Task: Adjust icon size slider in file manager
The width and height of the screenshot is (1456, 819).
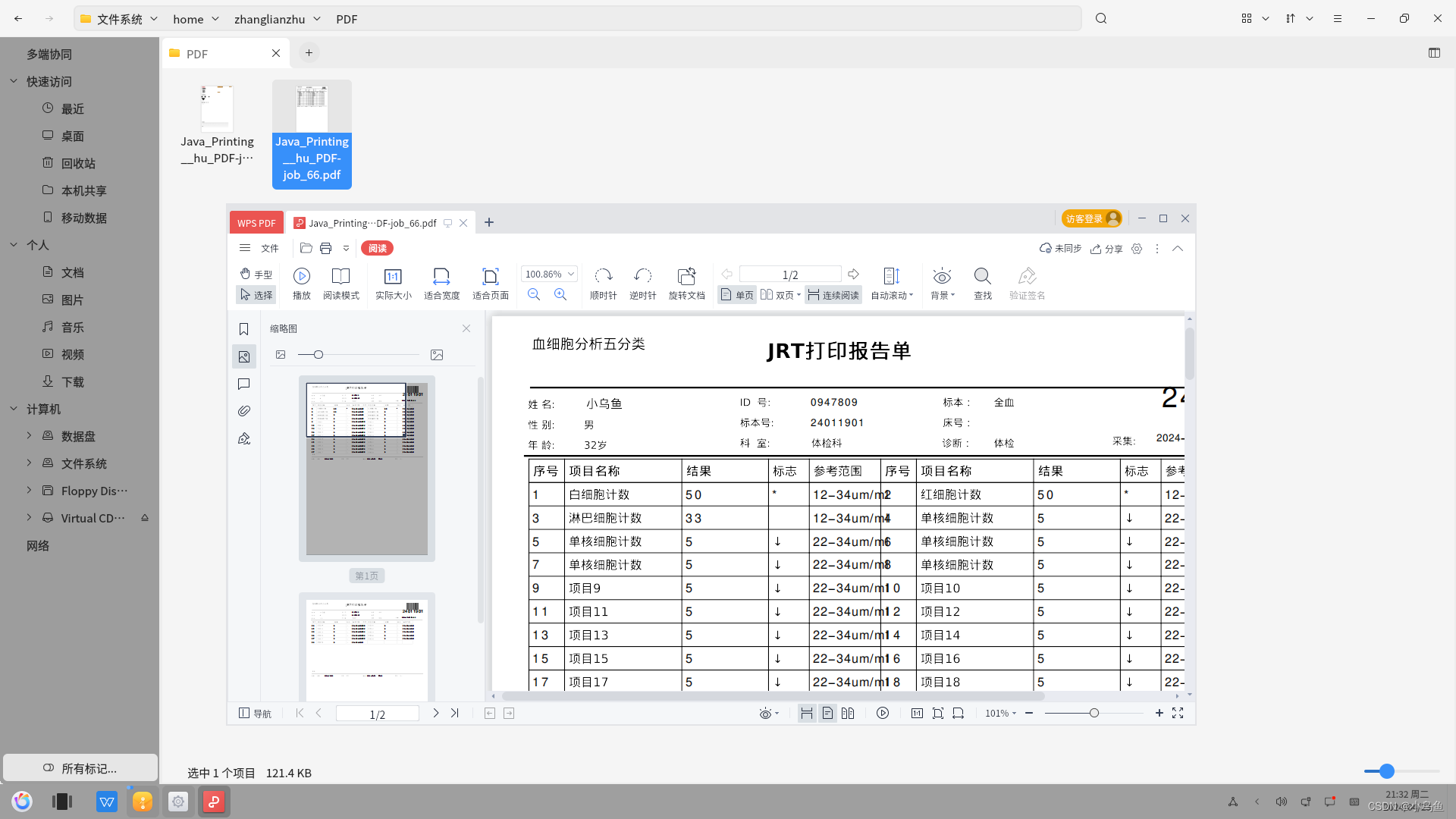Action: (x=1386, y=771)
